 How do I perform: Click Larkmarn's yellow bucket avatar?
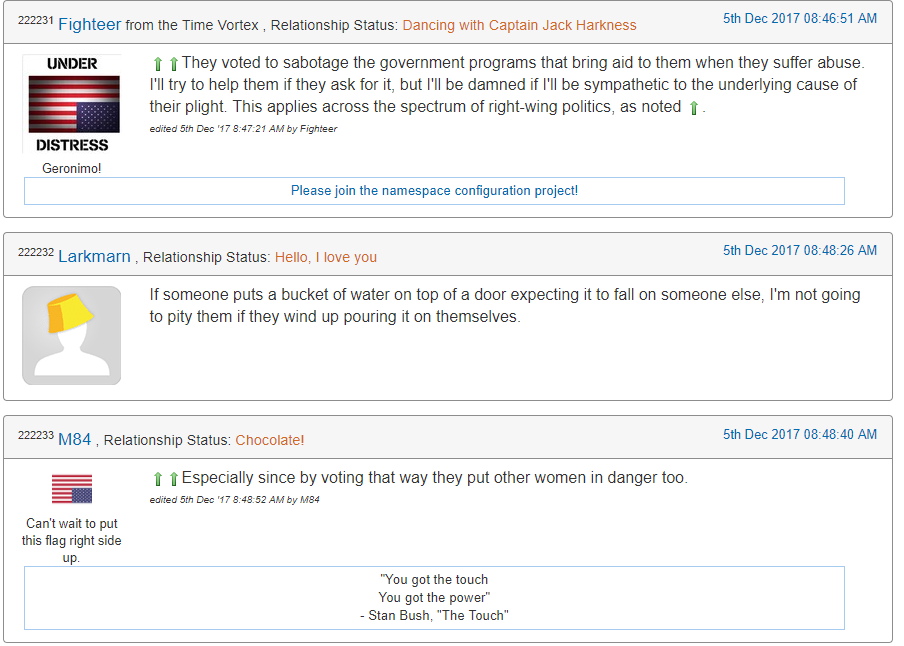point(72,336)
